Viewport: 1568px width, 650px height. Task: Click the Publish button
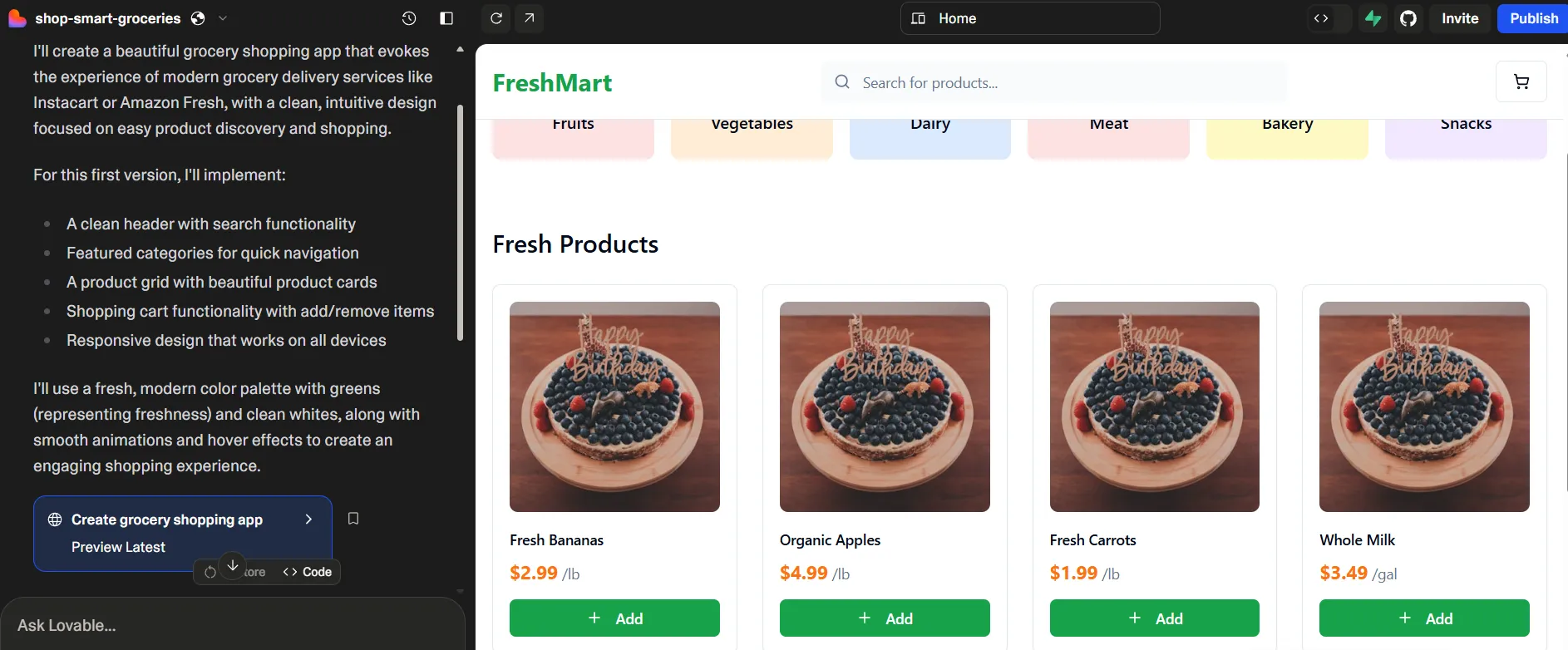1532,18
